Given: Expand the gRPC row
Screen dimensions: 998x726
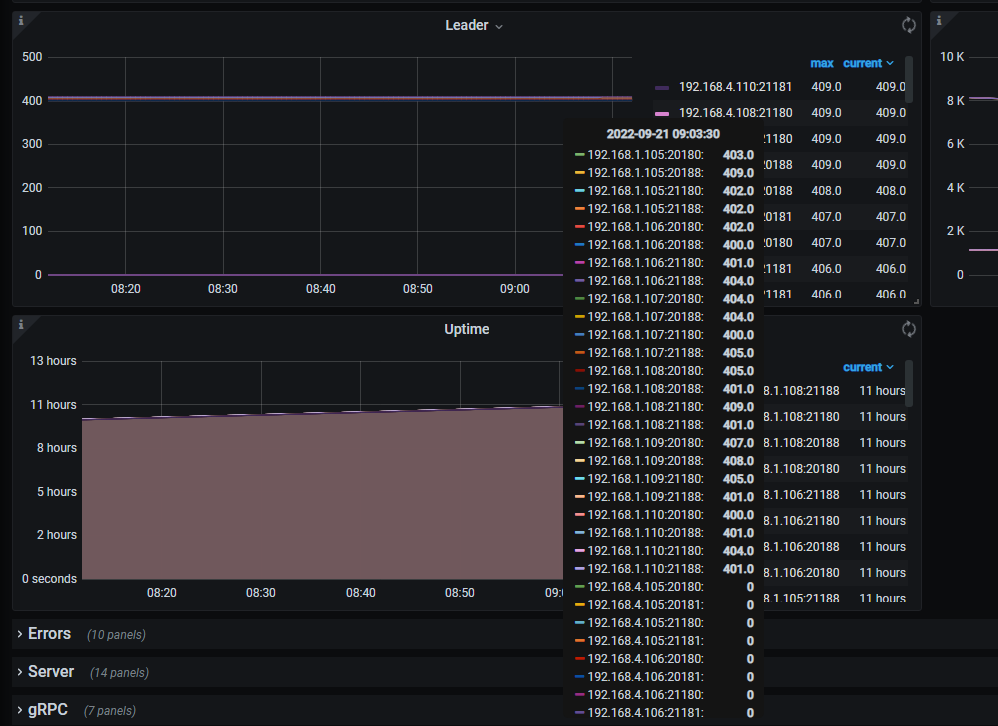Looking at the screenshot, I should (48, 710).
